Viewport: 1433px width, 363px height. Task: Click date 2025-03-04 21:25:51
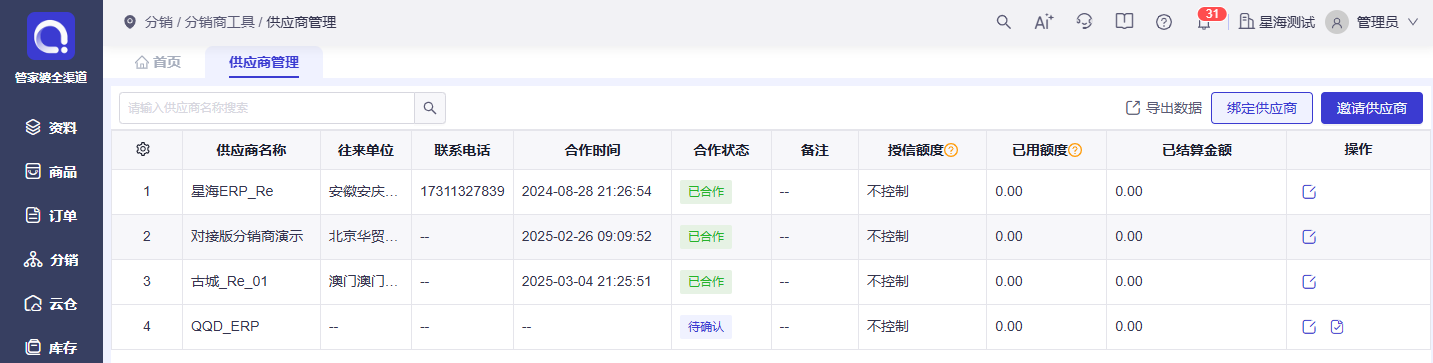click(x=587, y=282)
